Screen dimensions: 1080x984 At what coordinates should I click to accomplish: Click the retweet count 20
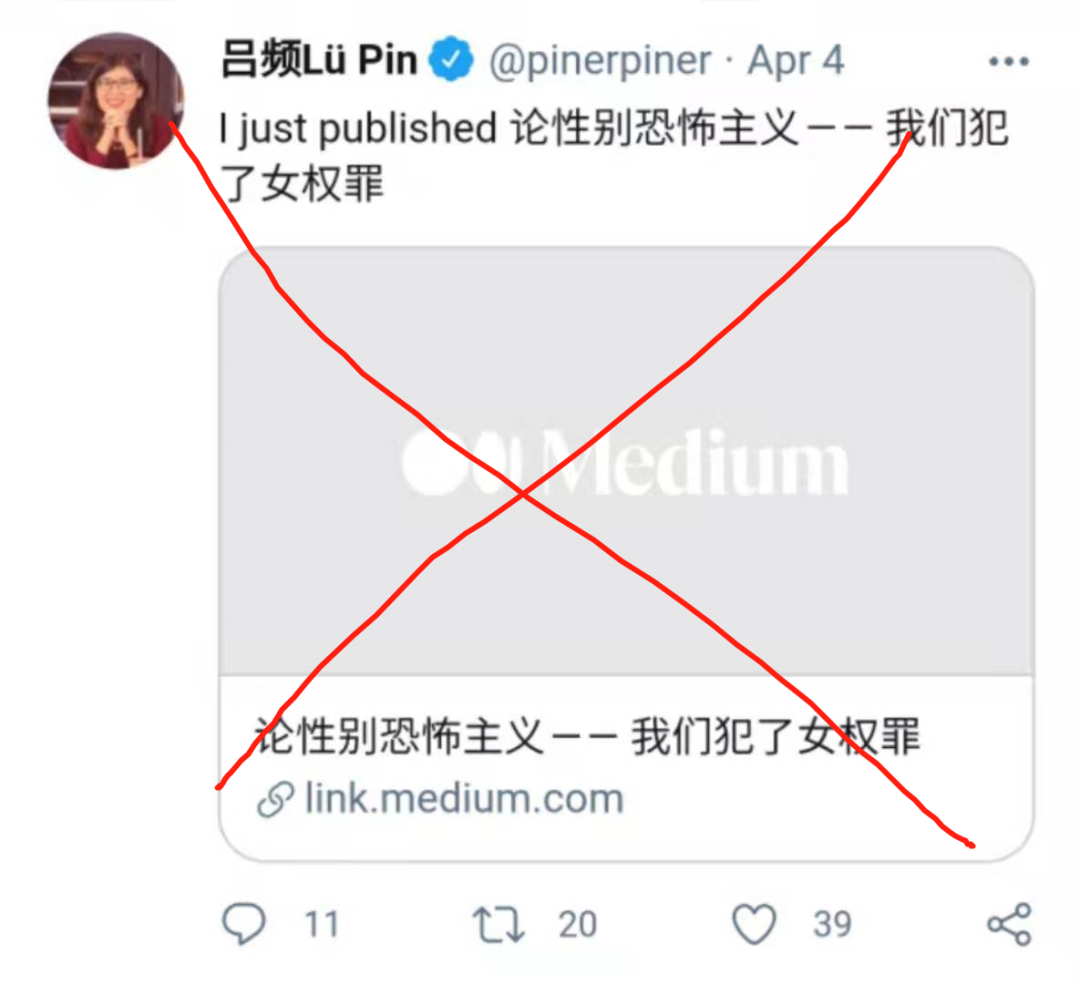click(577, 924)
